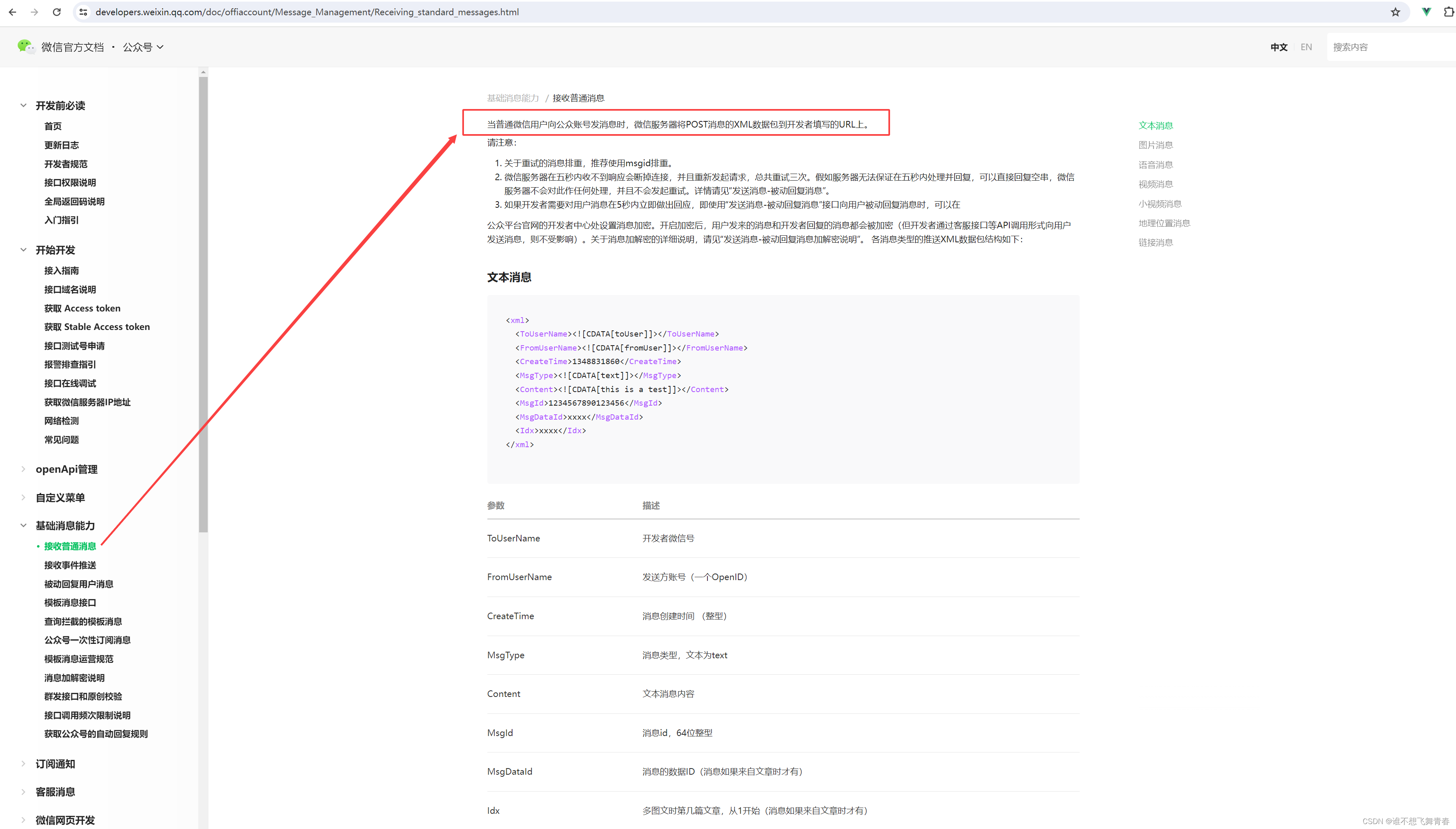Expand the openApi管理 section
Screen dimensions: 1456x829
pyautogui.click(x=23, y=469)
